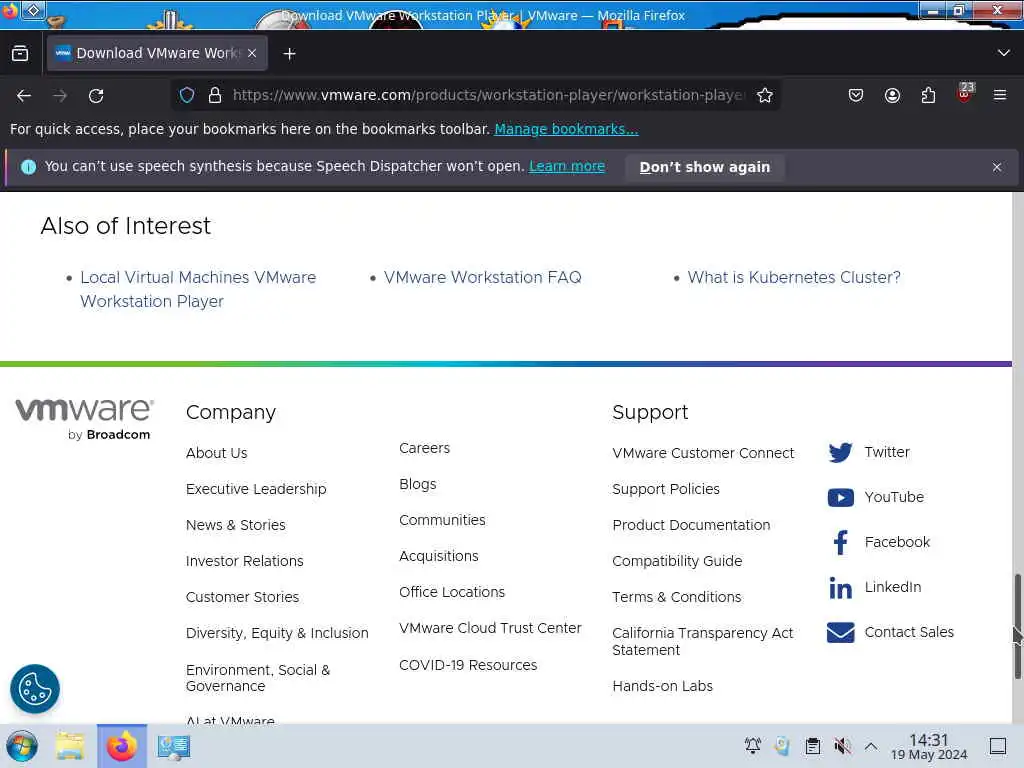This screenshot has width=1024, height=768.
Task: Open the Office Locations link
Action: click(452, 592)
